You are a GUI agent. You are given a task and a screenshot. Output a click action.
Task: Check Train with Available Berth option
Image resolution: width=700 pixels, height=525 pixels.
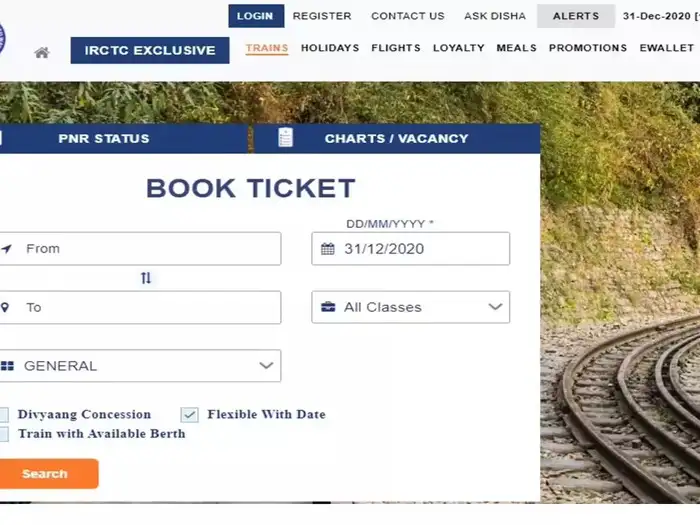(x=3, y=434)
